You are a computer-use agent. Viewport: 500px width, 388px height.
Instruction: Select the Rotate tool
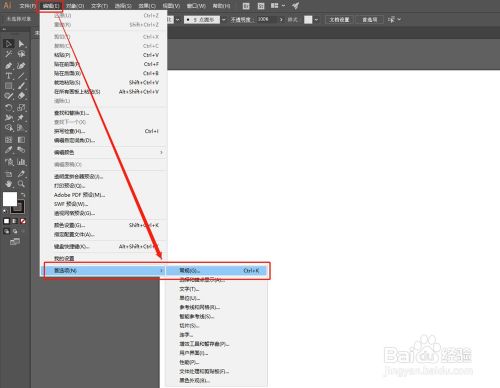(x=9, y=107)
